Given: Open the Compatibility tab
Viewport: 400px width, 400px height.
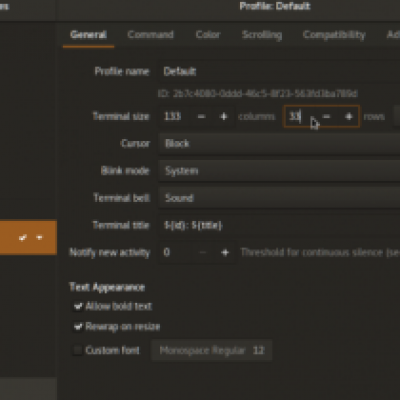Looking at the screenshot, I should [x=334, y=35].
